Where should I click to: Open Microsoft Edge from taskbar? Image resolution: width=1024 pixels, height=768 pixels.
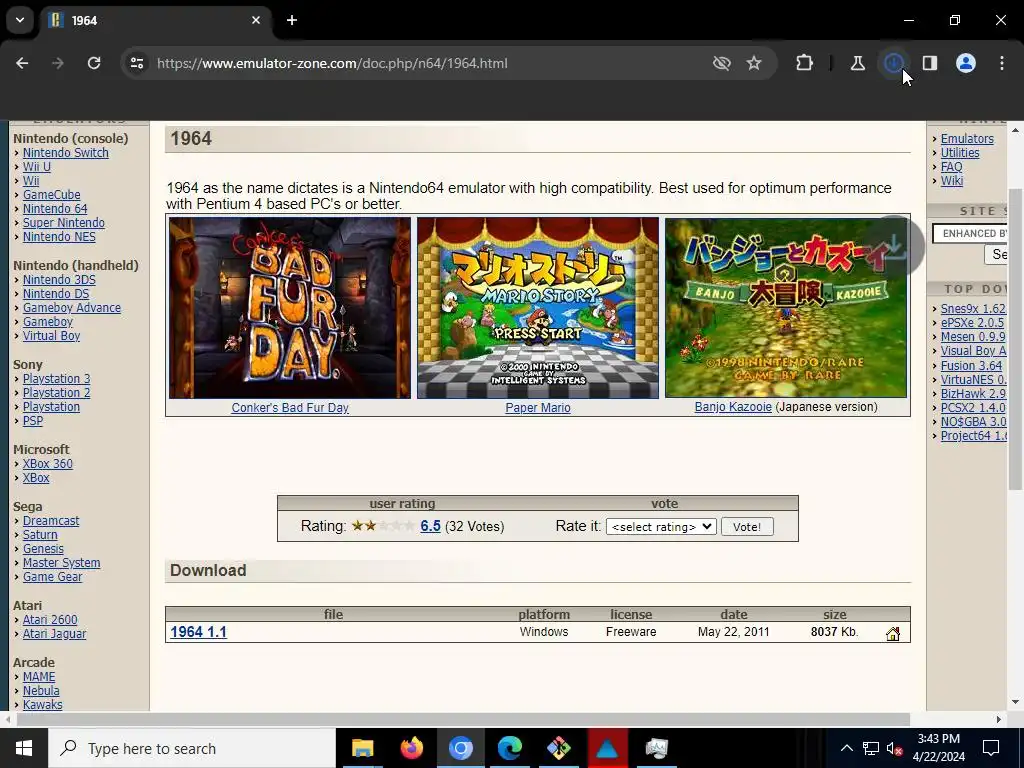tap(509, 748)
